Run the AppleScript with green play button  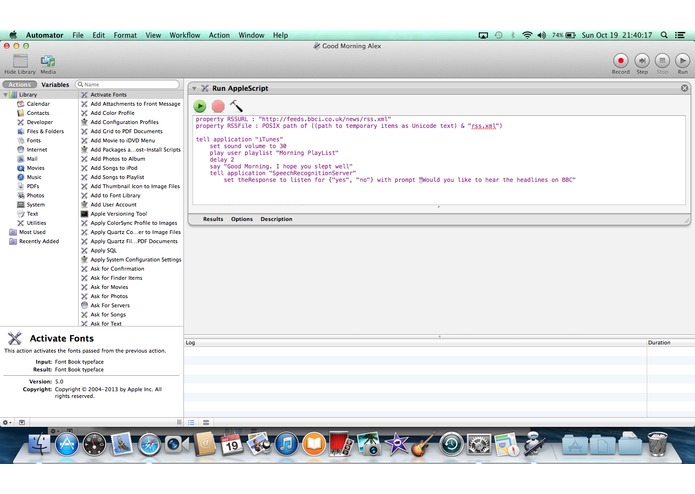click(x=200, y=106)
